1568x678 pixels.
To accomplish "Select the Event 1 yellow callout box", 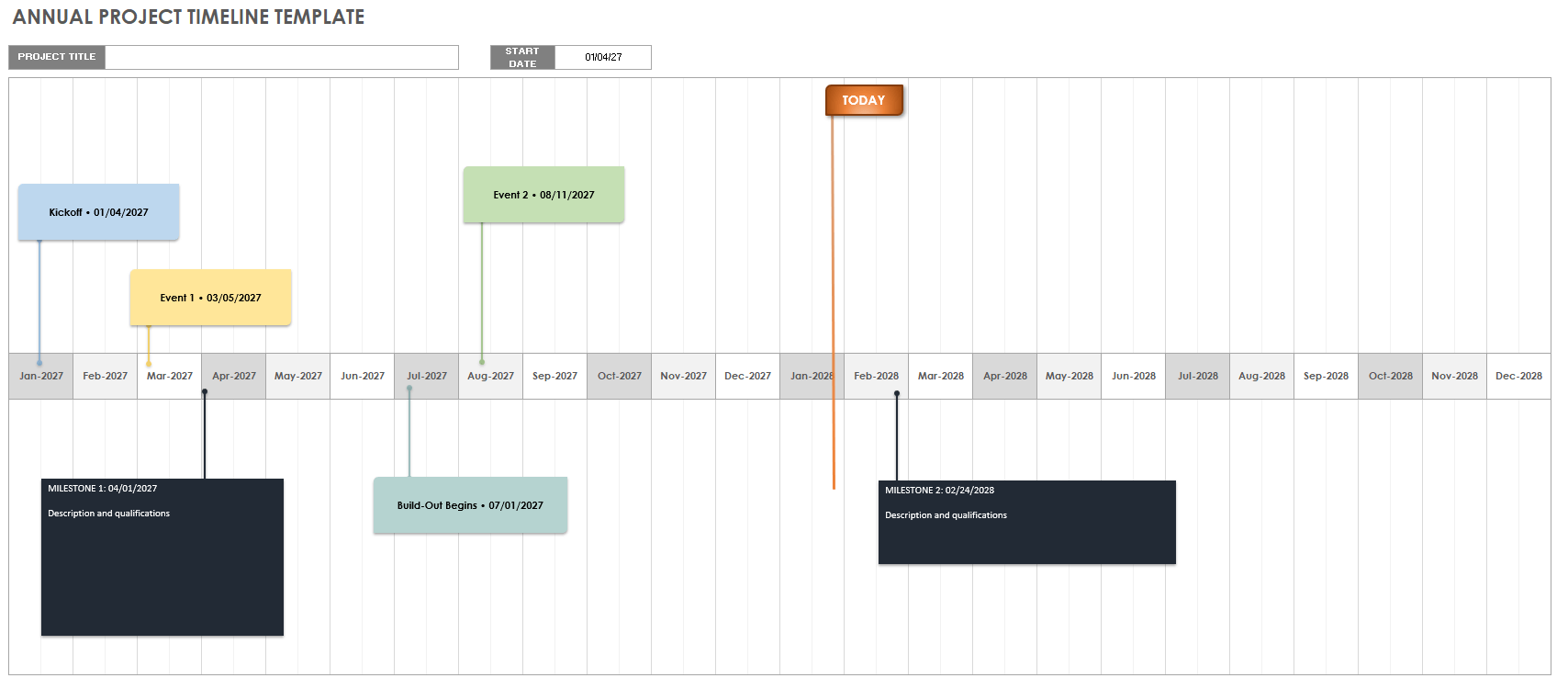I will [x=210, y=298].
